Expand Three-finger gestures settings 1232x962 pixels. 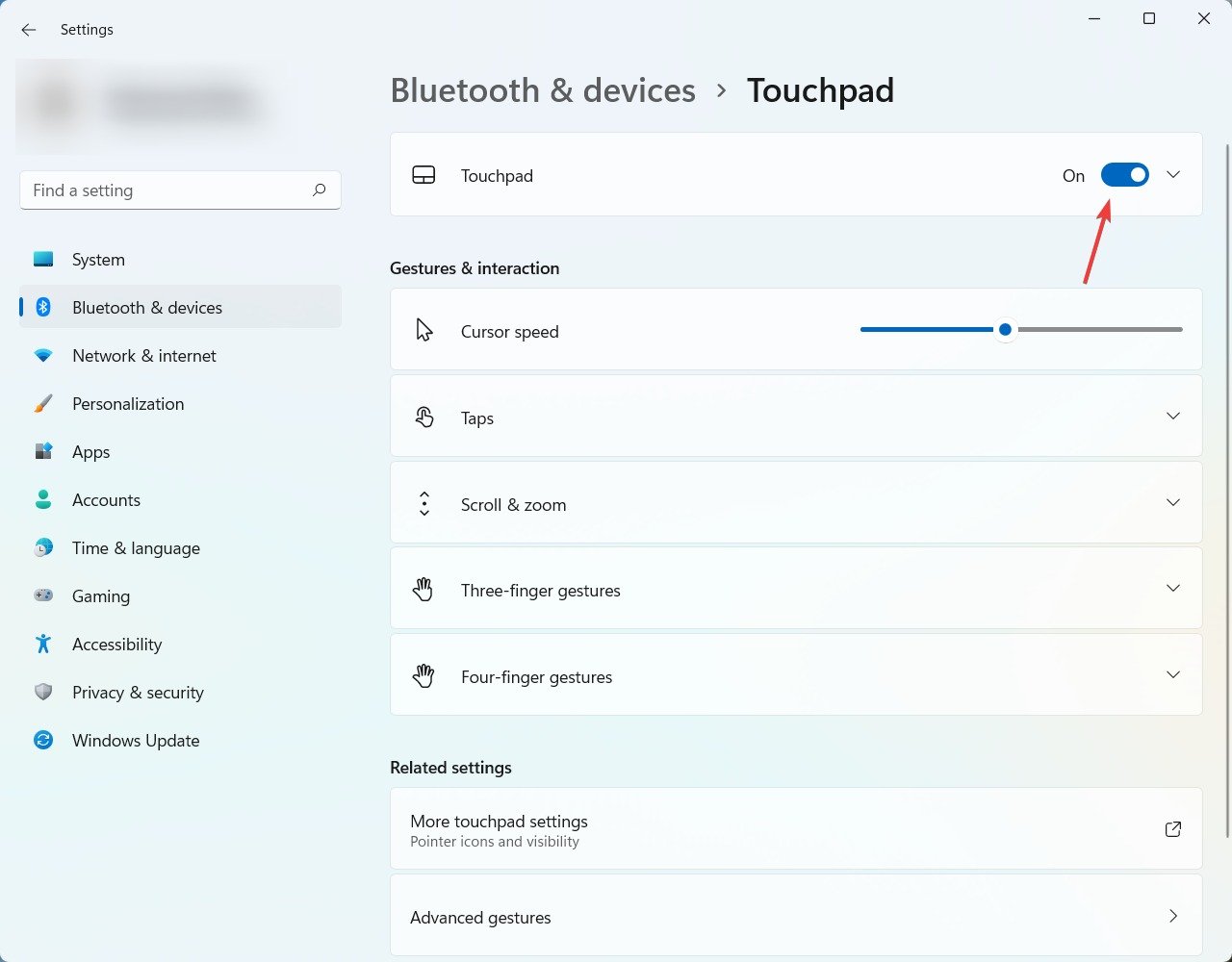[x=1172, y=589]
